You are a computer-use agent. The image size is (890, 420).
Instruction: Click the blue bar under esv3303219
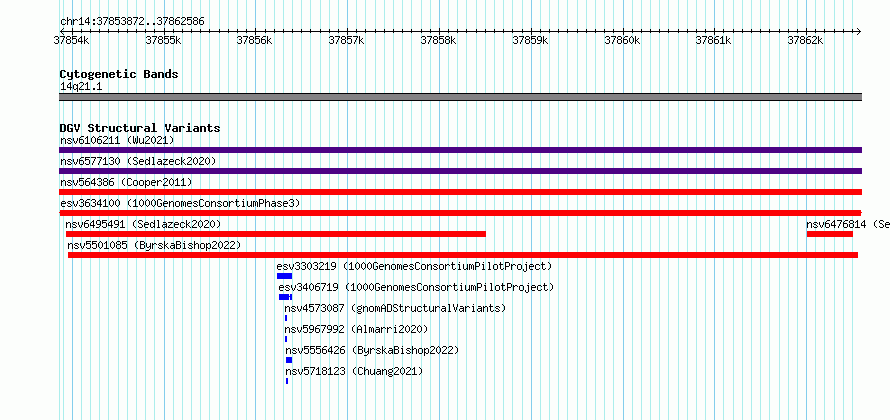click(x=284, y=276)
